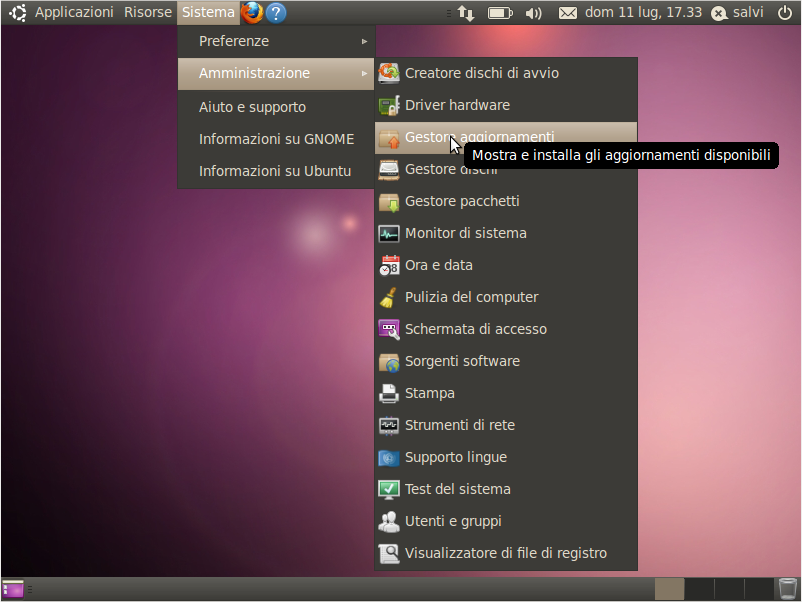Open the salvi user menu
Viewport: 802px width, 602px height.
pos(738,12)
